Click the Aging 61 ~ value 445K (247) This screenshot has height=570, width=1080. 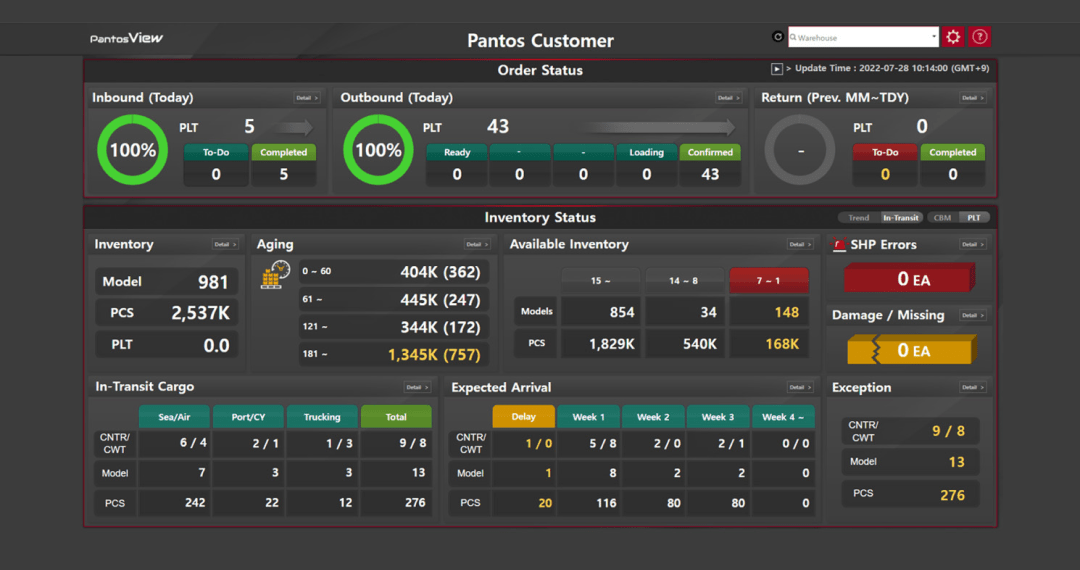coord(440,299)
